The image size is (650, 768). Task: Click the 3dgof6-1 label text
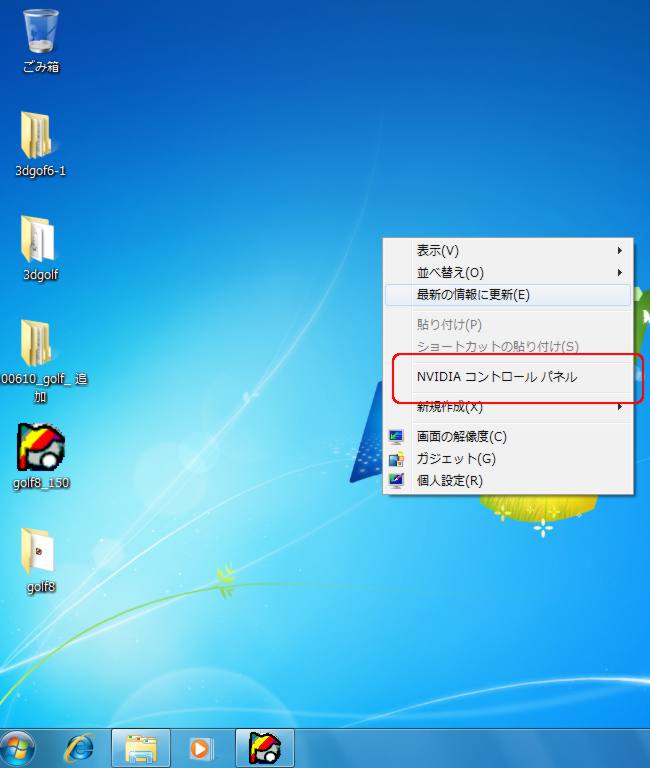41,171
